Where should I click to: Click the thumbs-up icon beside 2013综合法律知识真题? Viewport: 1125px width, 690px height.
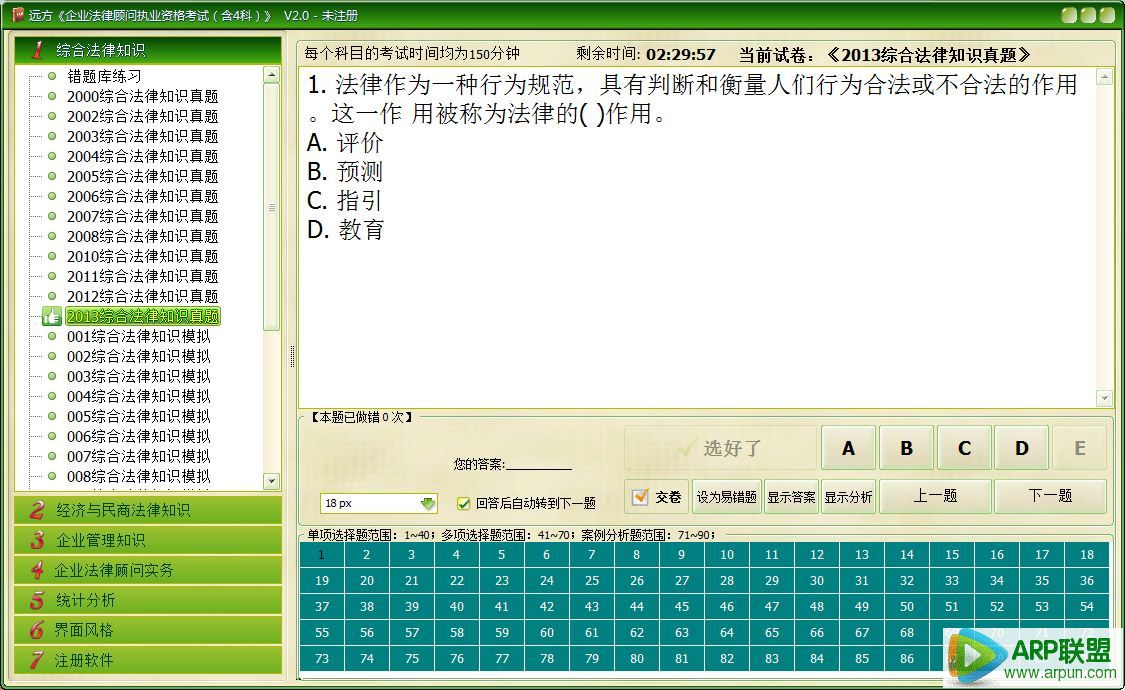[x=52, y=316]
